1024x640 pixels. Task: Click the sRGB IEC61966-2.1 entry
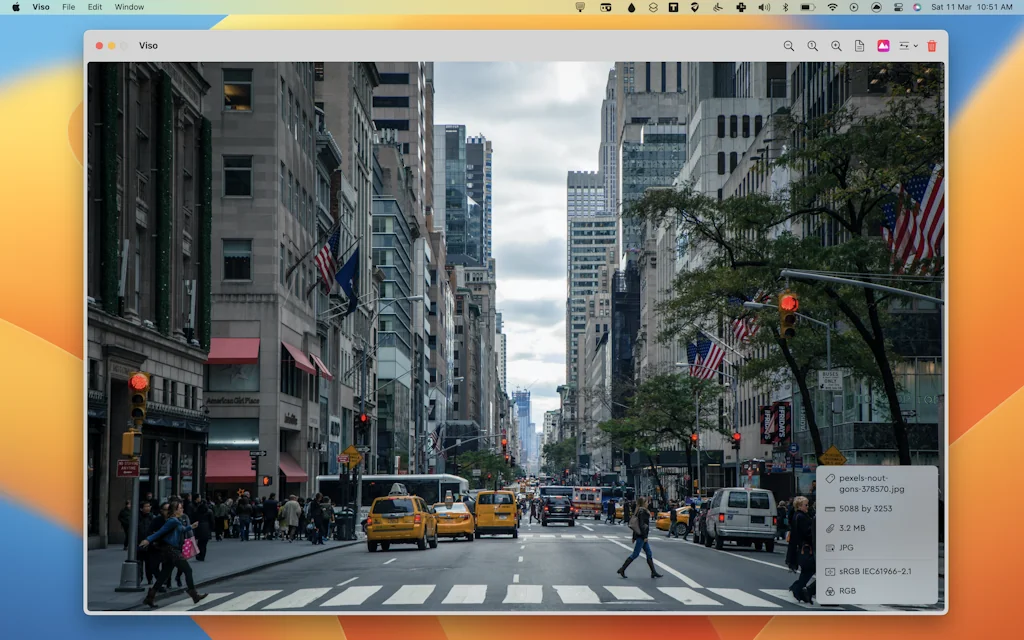pyautogui.click(x=876, y=571)
